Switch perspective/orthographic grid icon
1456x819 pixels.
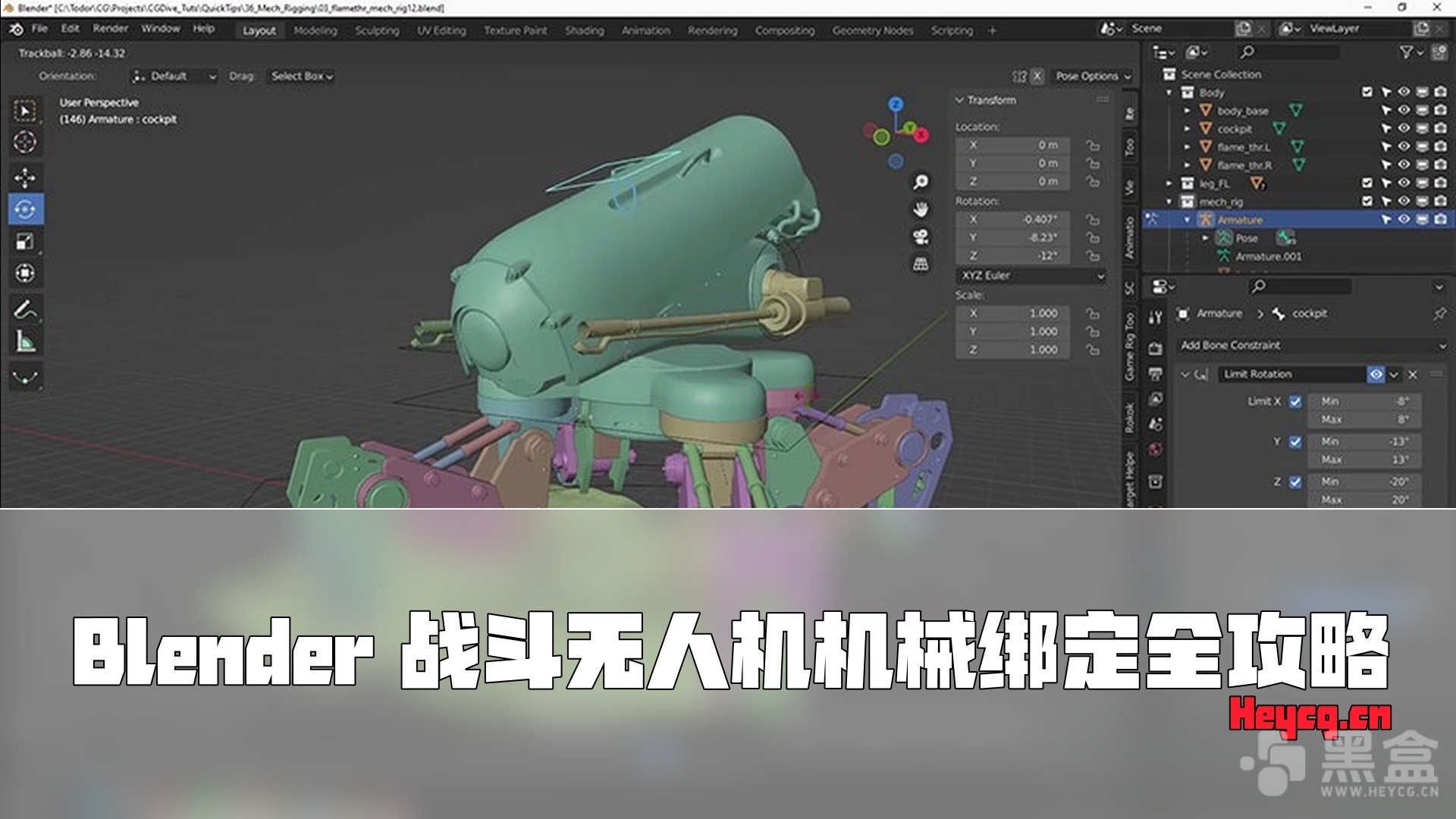coord(921,264)
